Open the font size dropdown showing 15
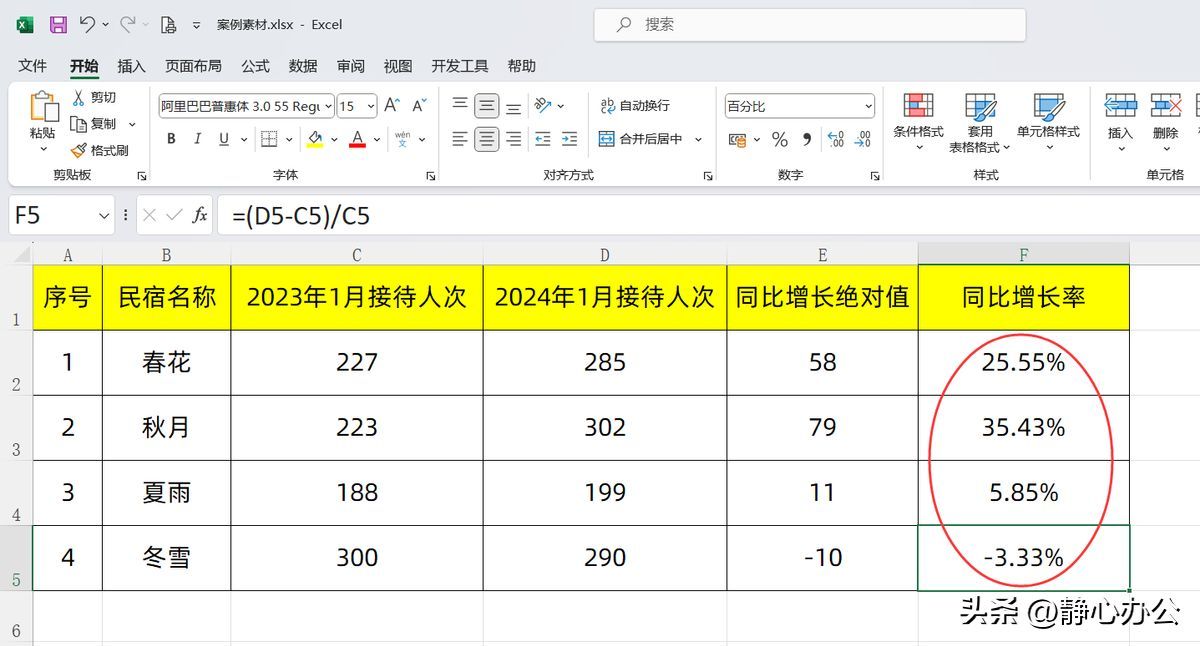The height and width of the screenshot is (646, 1200). (370, 104)
